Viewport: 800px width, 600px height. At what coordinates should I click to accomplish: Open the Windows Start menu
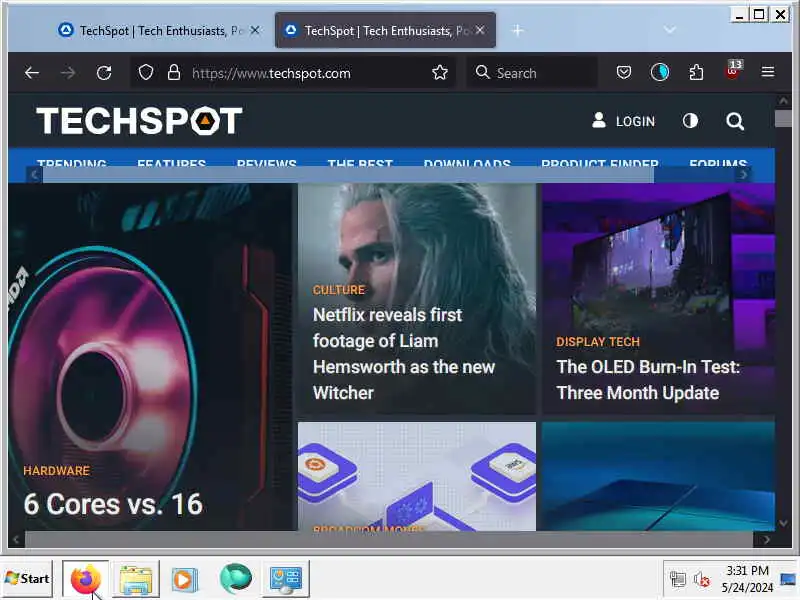[27, 579]
